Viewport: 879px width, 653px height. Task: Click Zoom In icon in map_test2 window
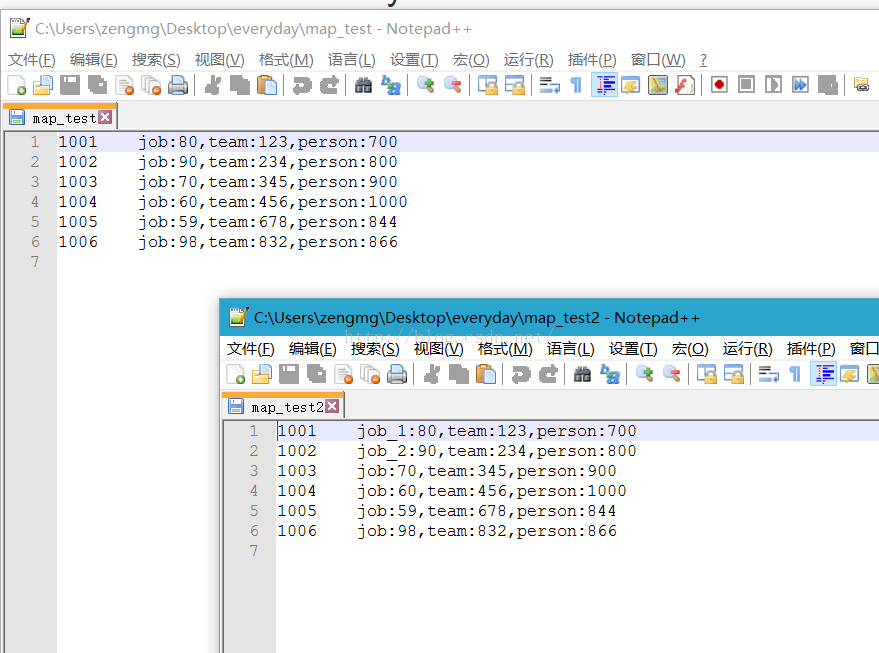(645, 374)
